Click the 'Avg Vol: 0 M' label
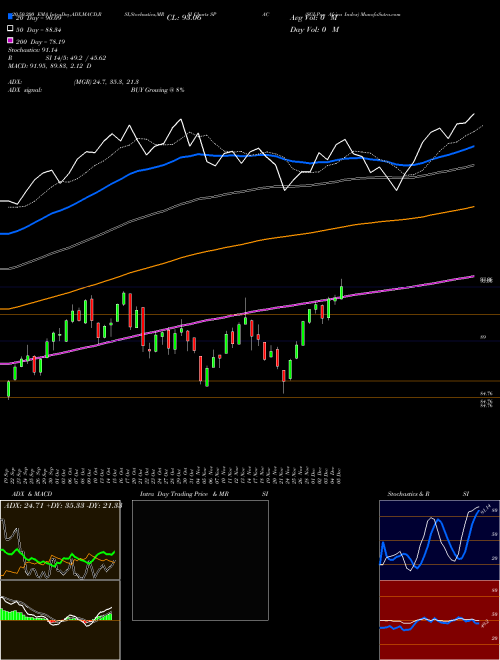The image size is (500, 660). pos(314,18)
